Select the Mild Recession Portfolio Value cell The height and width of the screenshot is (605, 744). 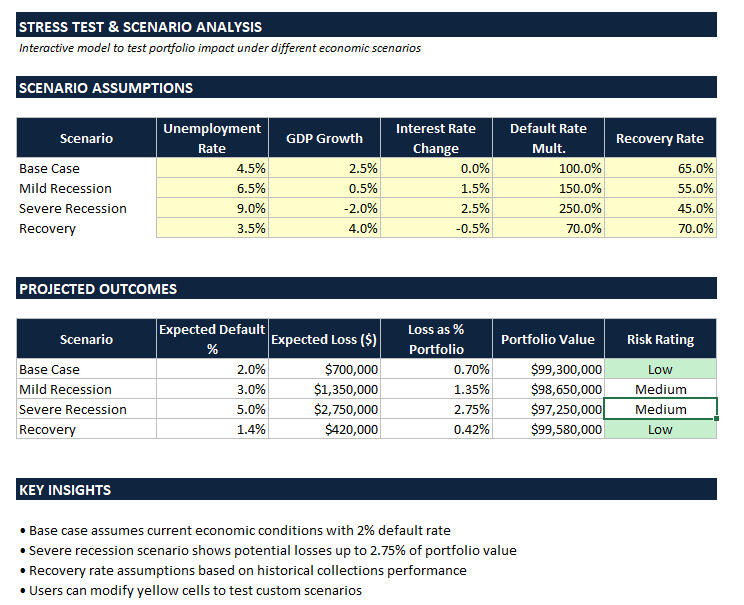[548, 390]
